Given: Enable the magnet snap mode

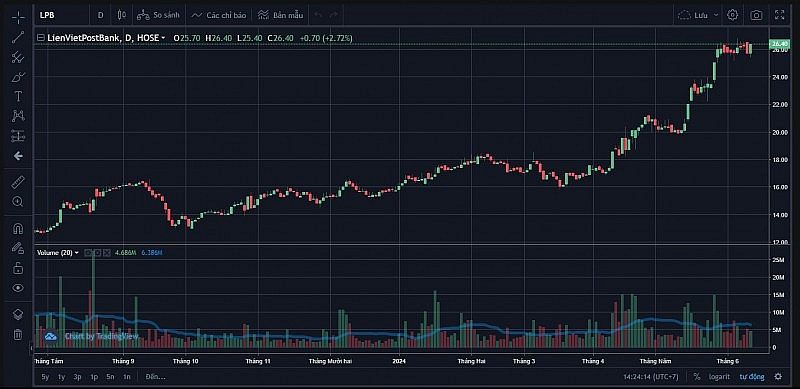Looking at the screenshot, I should tap(18, 228).
